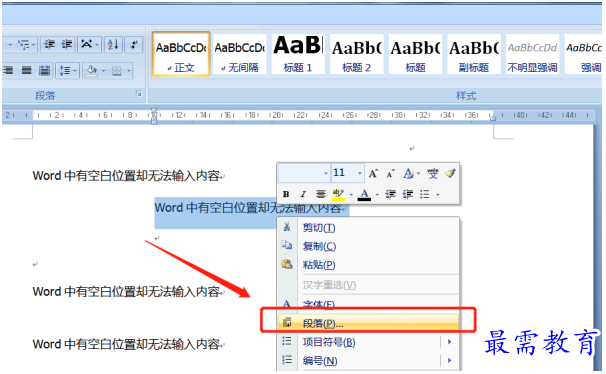Apply the 不明显强调 style
The width and height of the screenshot is (606, 374).
[x=532, y=54]
